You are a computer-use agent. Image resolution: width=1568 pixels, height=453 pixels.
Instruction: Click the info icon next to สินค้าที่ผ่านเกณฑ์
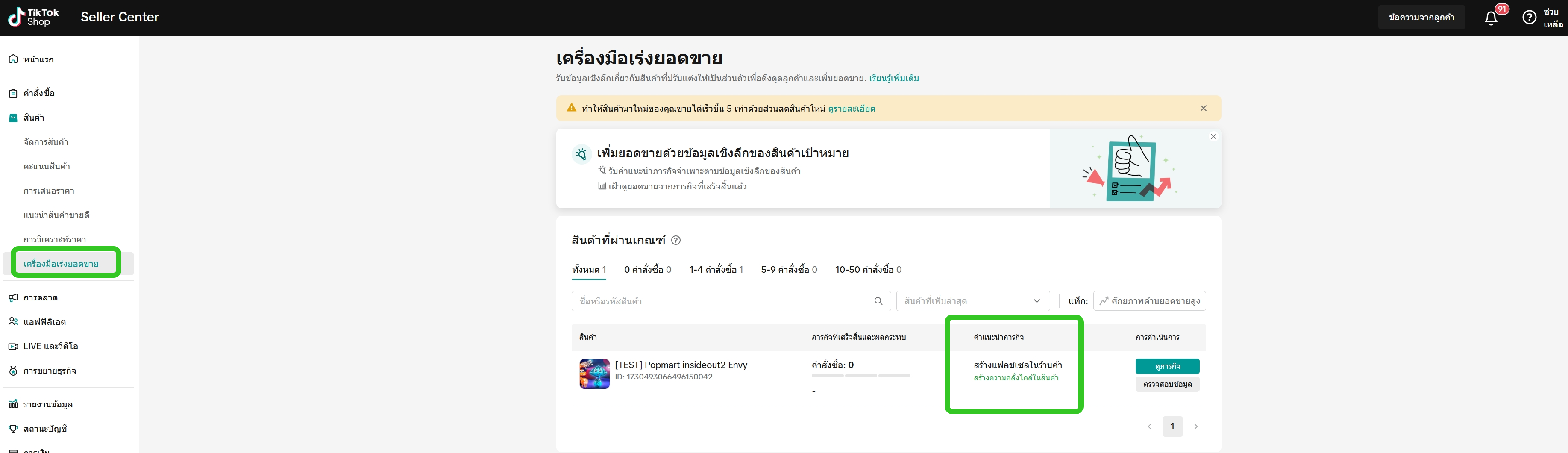click(675, 241)
